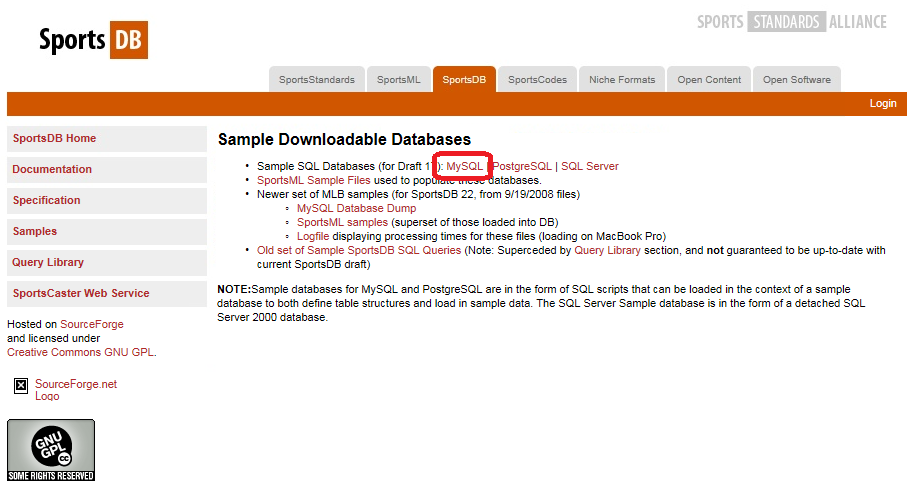Go to SportsDB Home in sidebar

[x=107, y=139]
